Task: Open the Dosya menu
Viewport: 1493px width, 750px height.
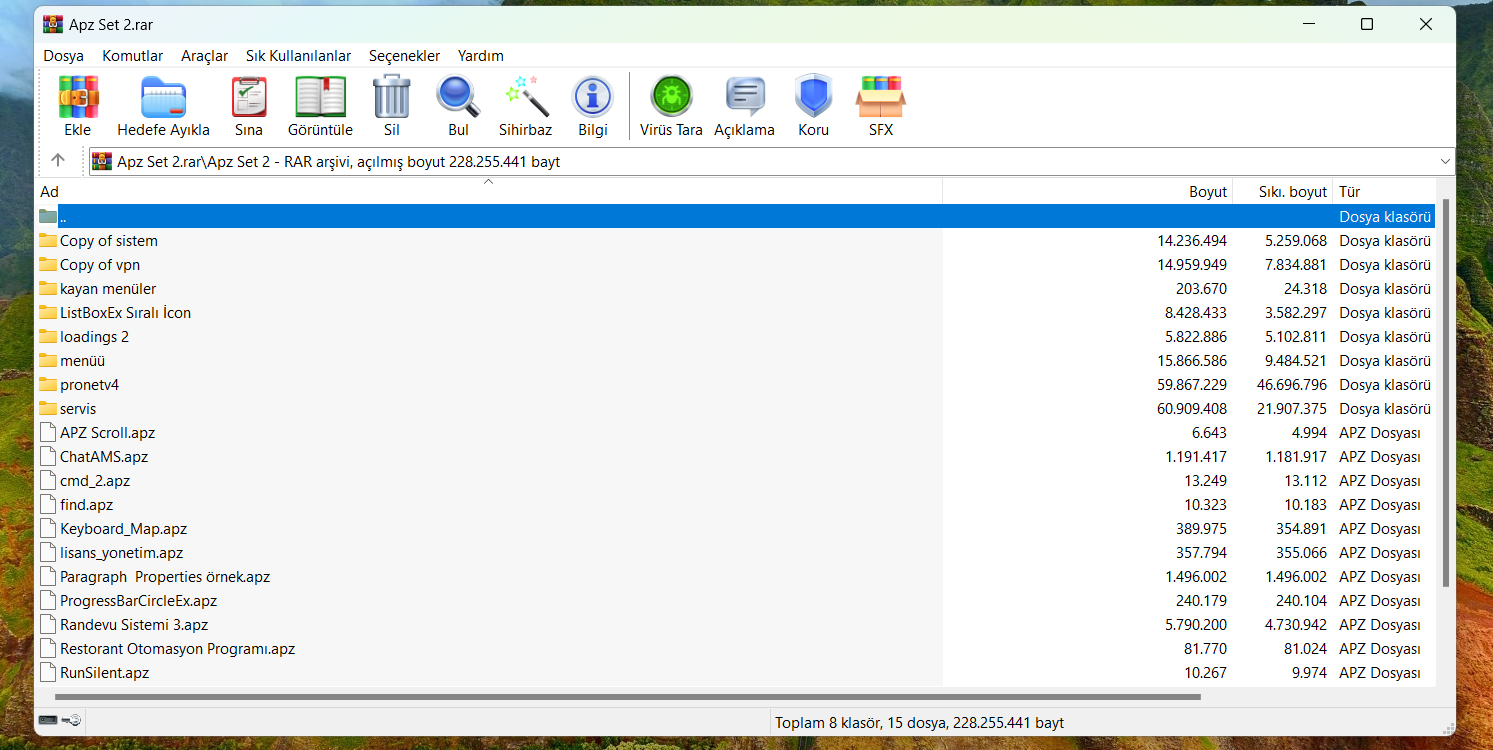Action: (64, 56)
